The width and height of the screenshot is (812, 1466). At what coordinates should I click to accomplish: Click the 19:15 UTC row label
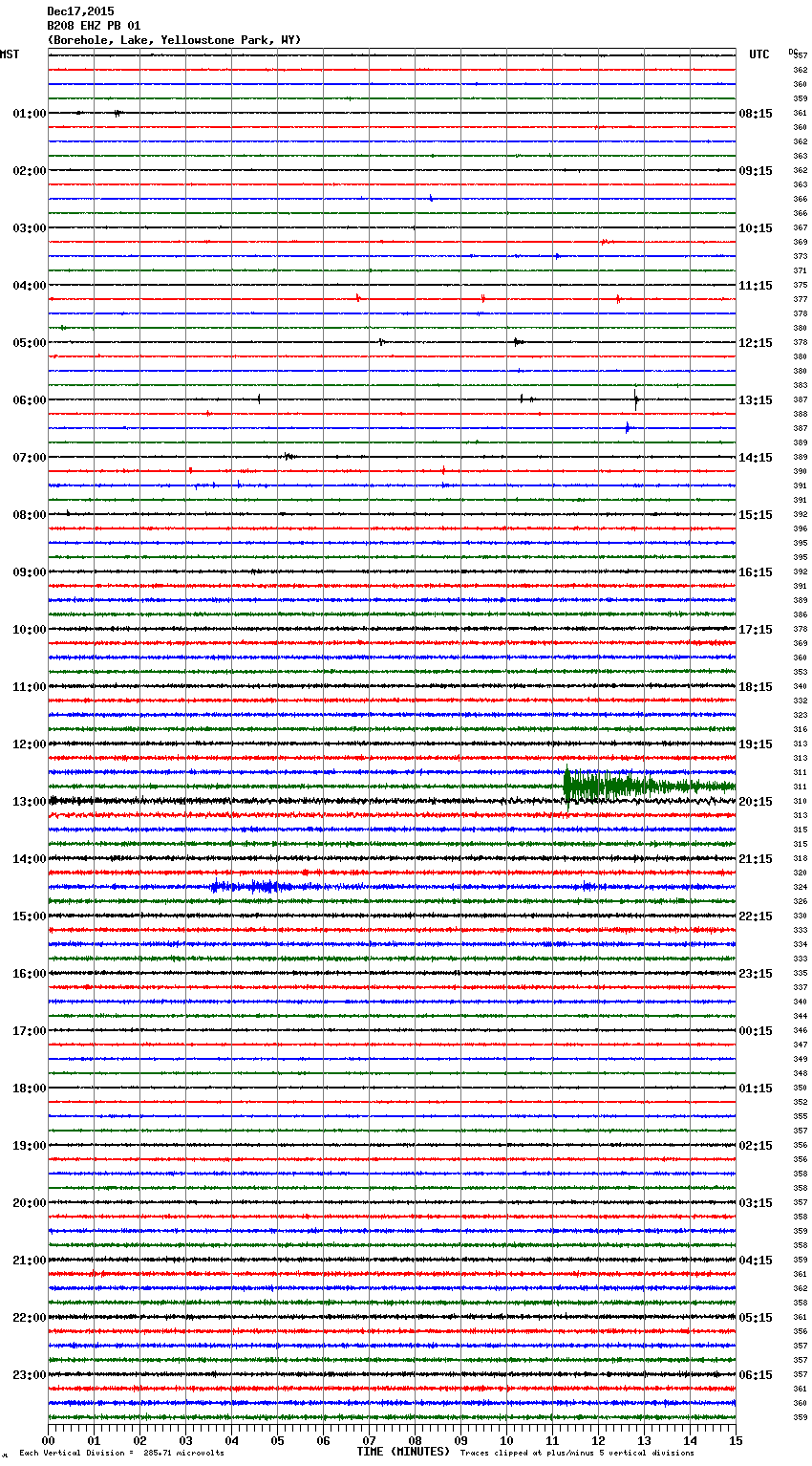coord(756,744)
